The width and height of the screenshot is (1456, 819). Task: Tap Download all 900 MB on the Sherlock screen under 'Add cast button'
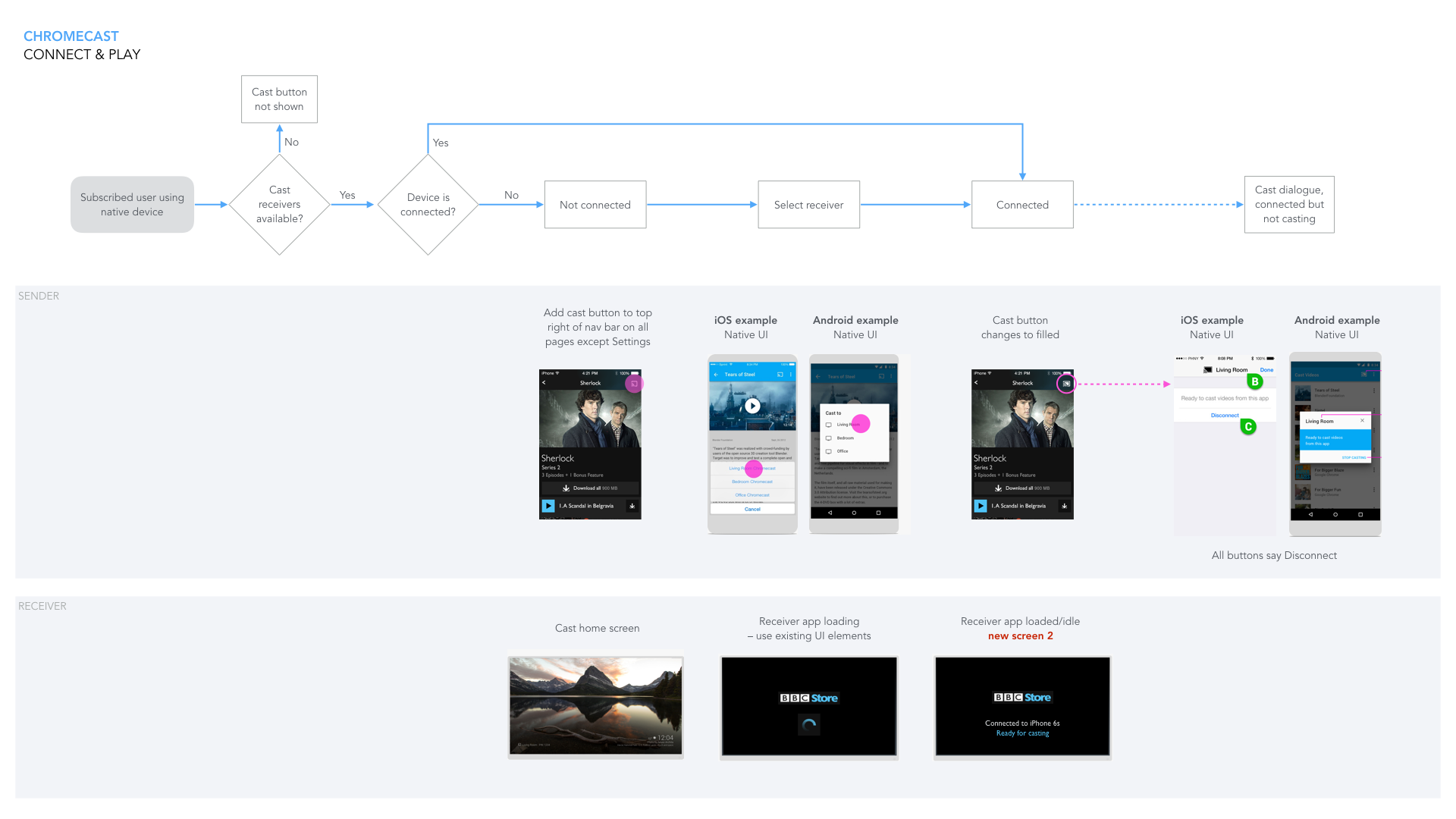pos(590,488)
